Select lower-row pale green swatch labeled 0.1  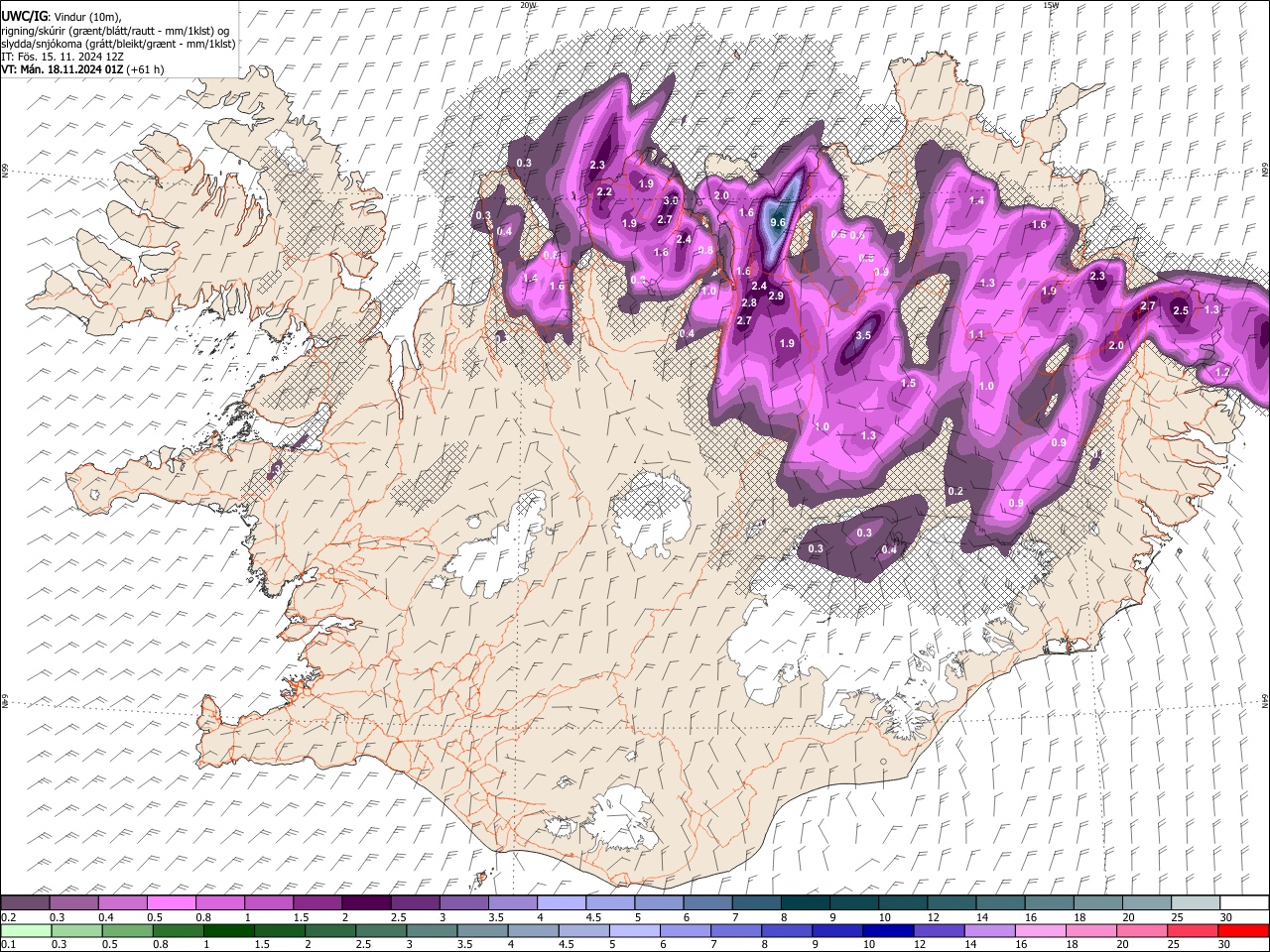click(25, 930)
